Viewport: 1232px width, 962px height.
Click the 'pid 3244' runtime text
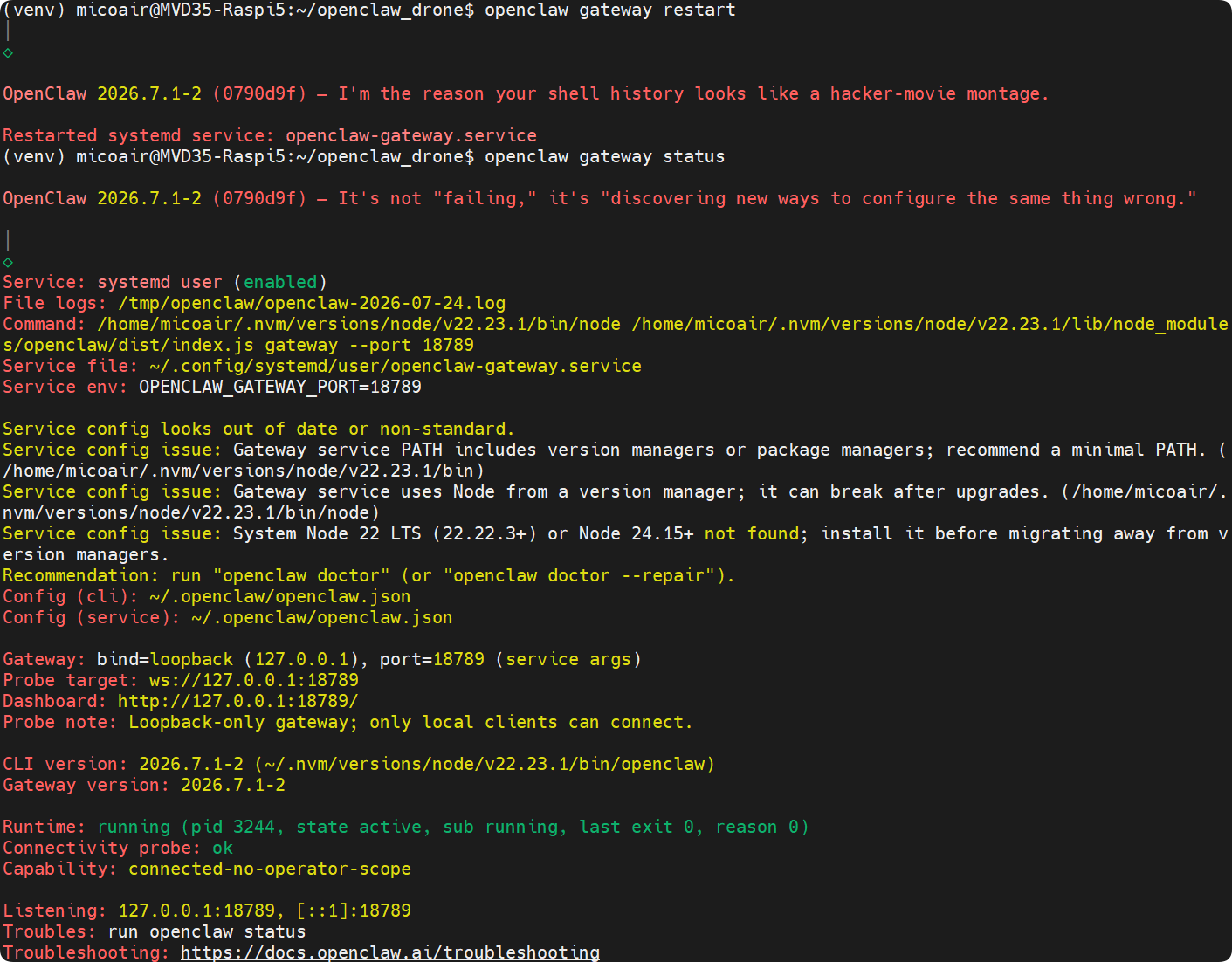tap(233, 827)
